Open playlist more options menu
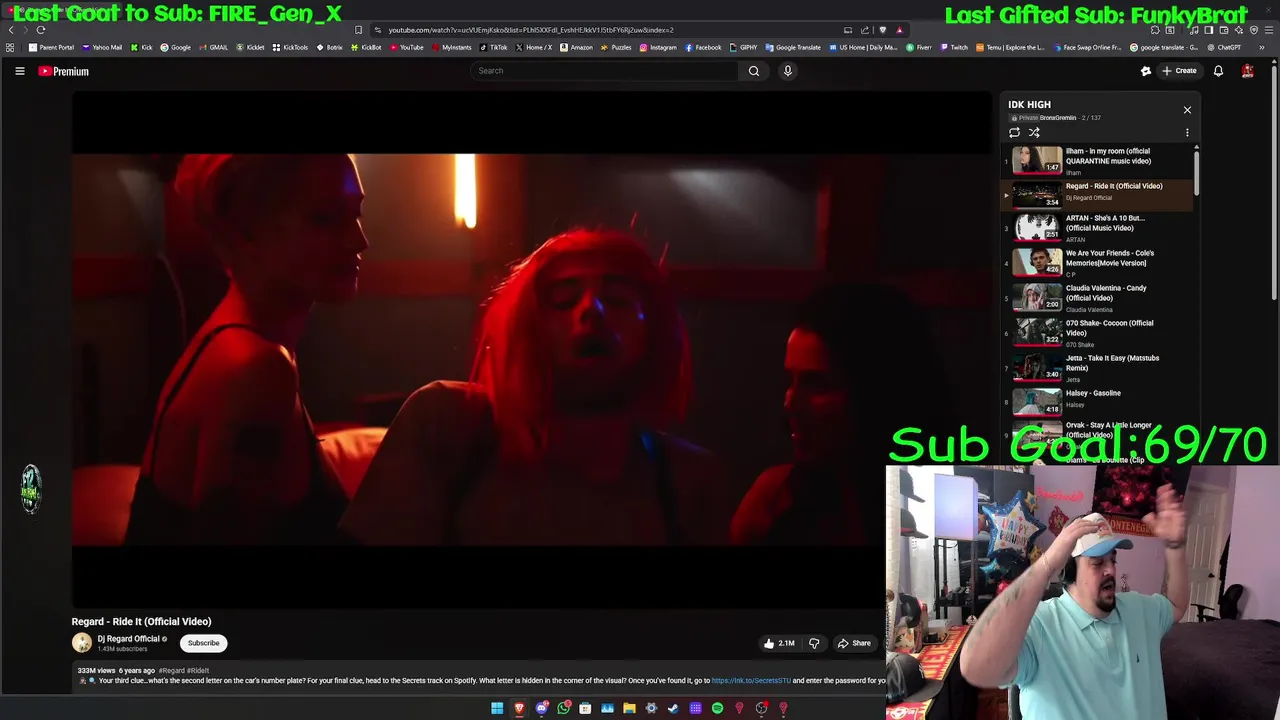This screenshot has width=1280, height=720. (1187, 132)
